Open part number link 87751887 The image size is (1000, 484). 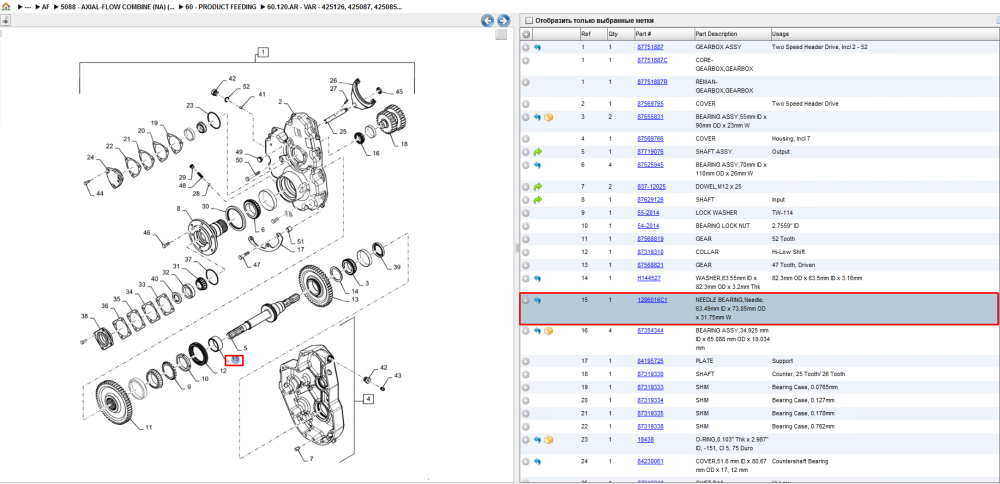coord(650,47)
